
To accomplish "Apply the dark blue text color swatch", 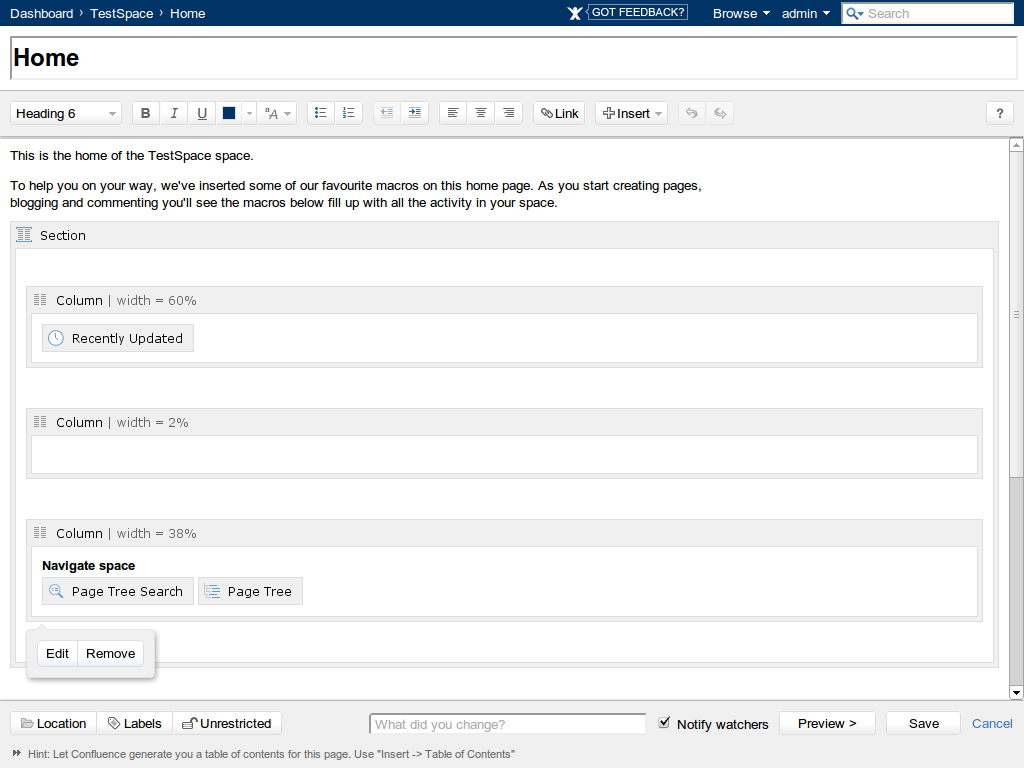I will coord(229,113).
